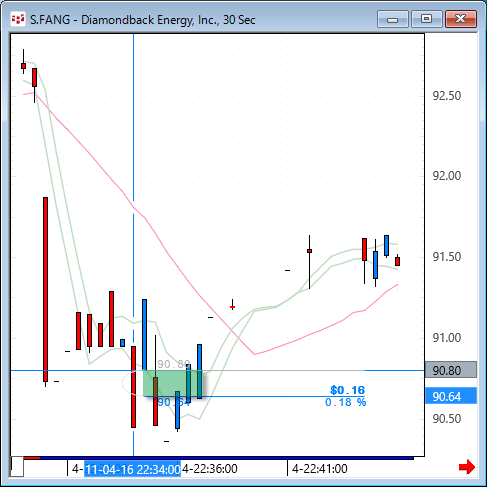Select the $0.16 difference text
The width and height of the screenshot is (487, 487).
coord(348,390)
